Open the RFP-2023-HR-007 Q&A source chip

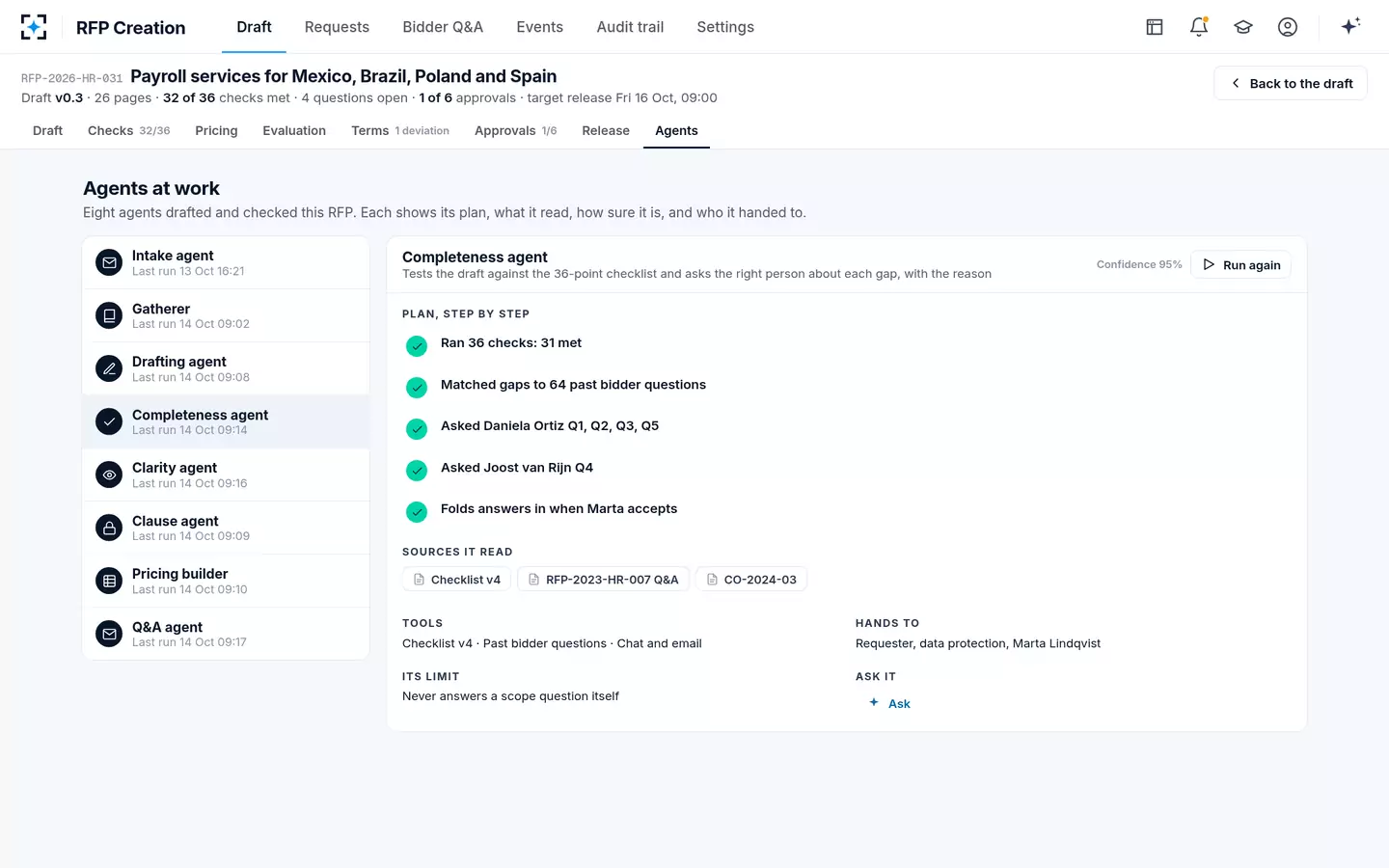pyautogui.click(x=604, y=580)
